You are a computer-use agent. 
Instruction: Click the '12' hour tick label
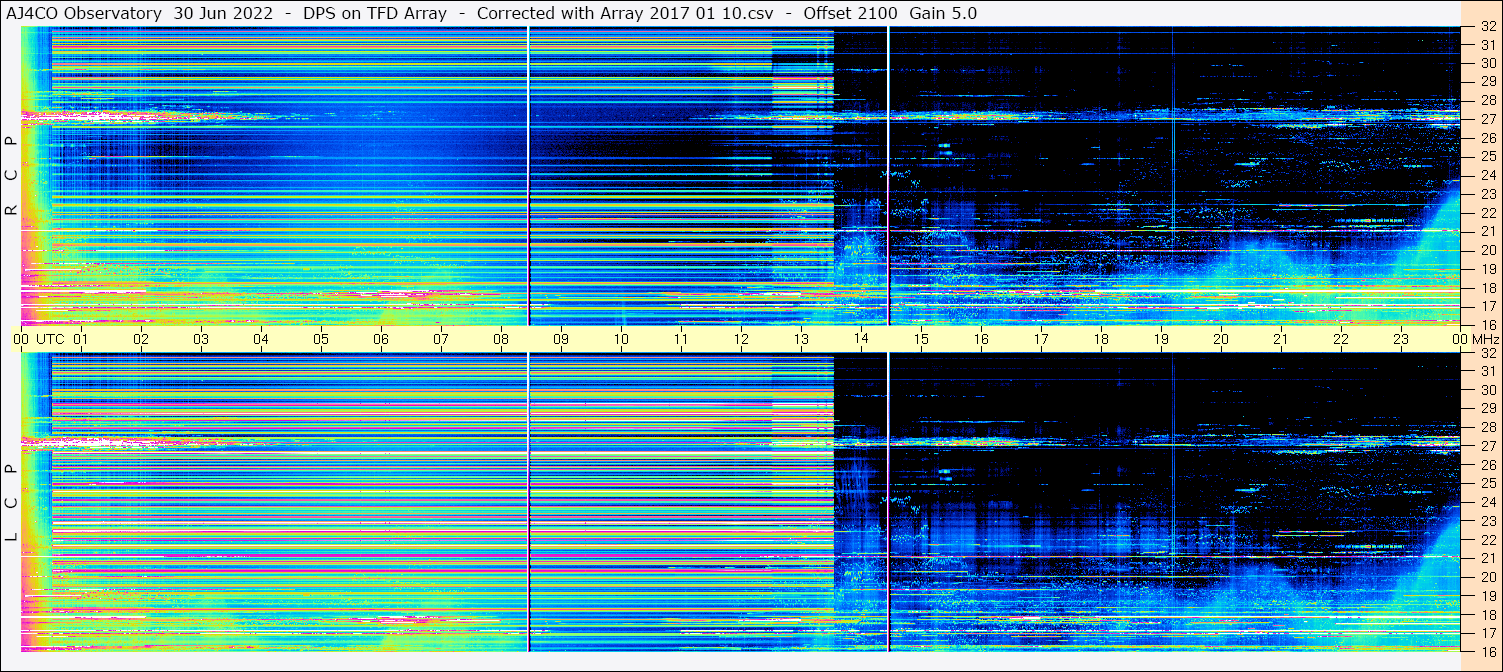(x=741, y=339)
